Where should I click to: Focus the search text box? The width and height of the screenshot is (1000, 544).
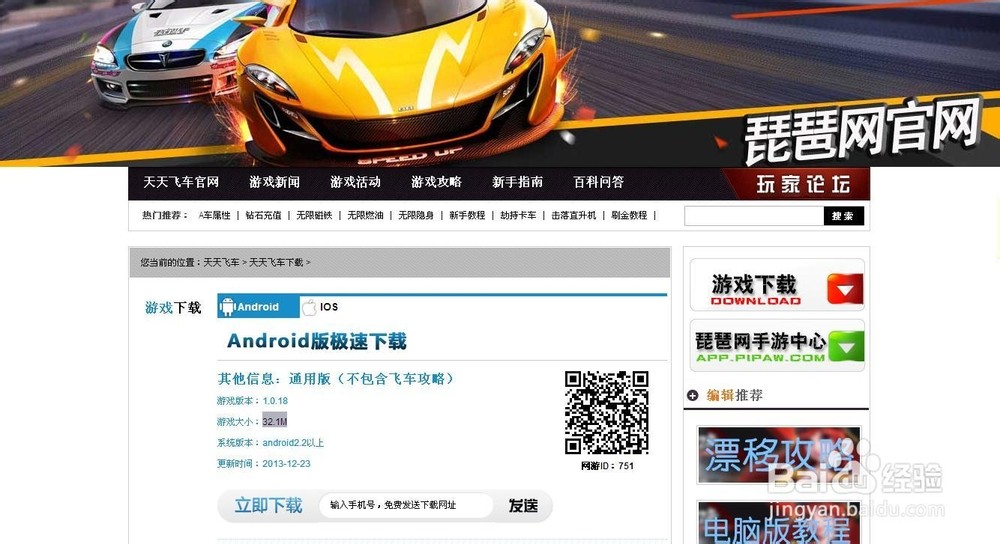pyautogui.click(x=753, y=216)
